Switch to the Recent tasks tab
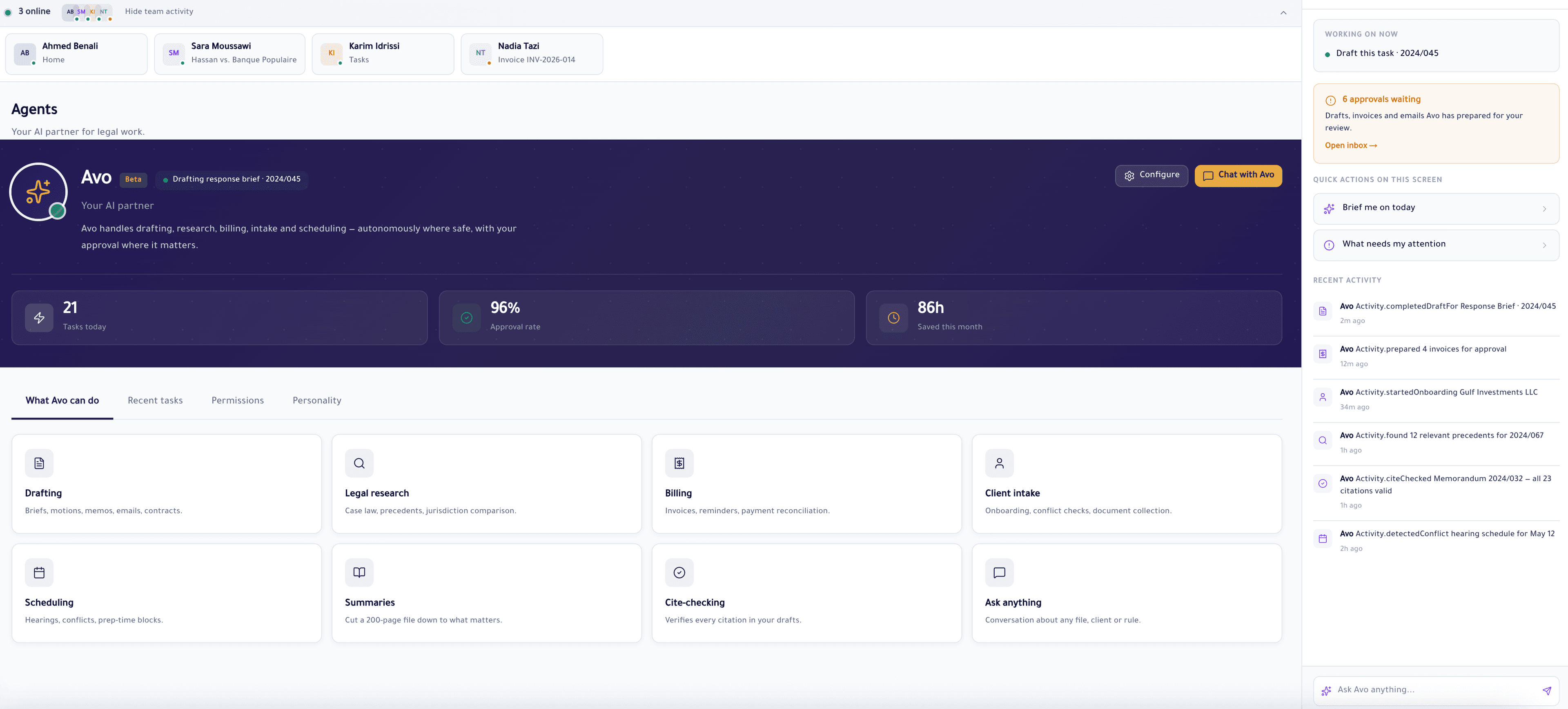The image size is (1568, 709). (x=155, y=401)
